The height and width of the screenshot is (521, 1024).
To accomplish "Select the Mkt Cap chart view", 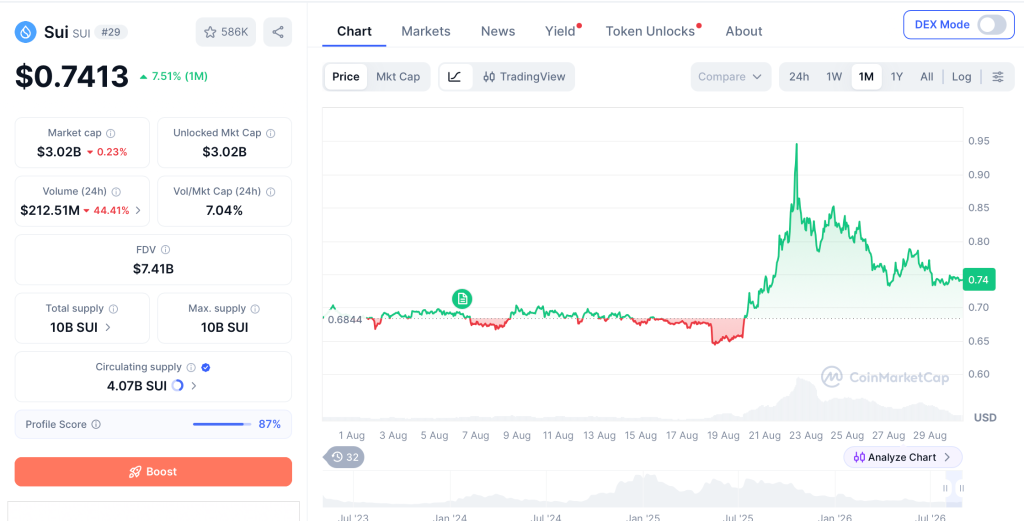I will coord(398,77).
